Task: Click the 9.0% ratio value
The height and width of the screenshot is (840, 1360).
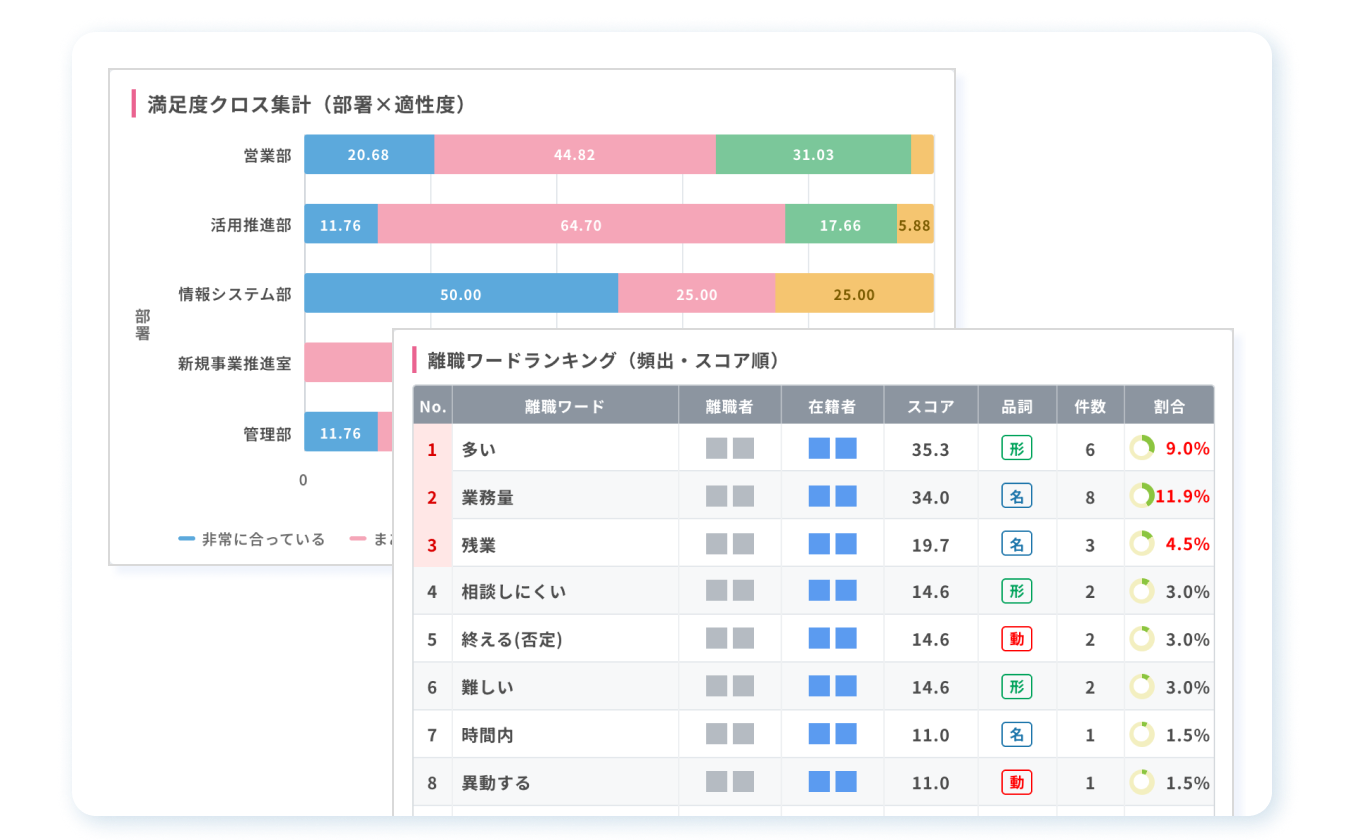Action: click(x=1187, y=449)
